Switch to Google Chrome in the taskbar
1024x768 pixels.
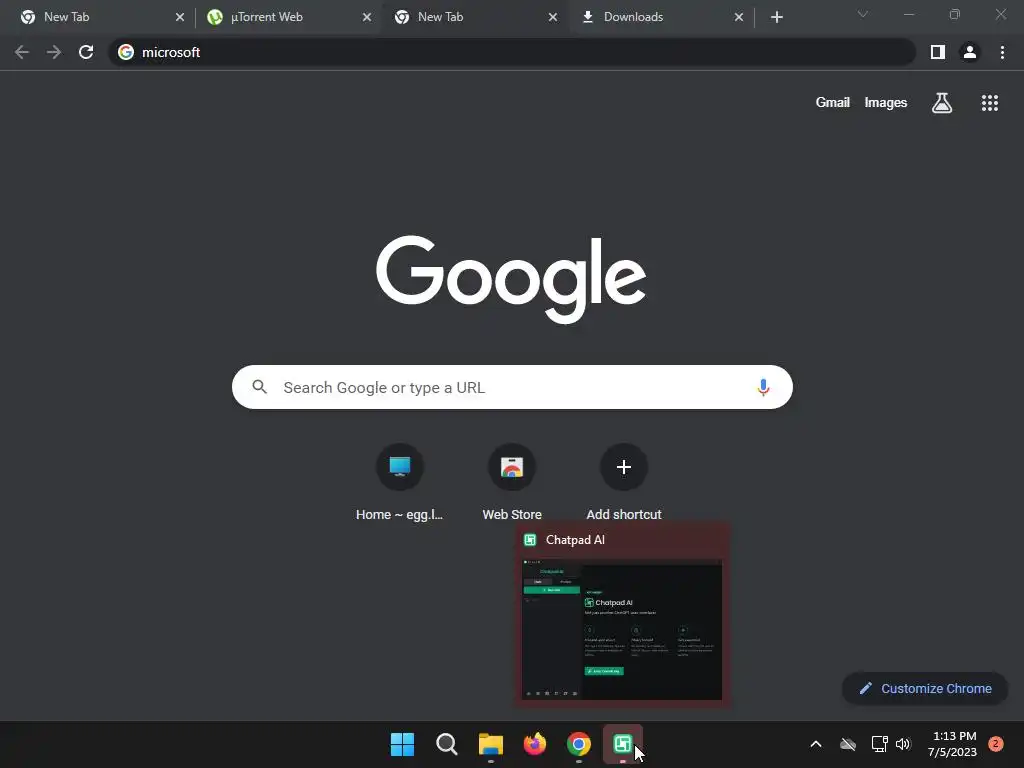[x=579, y=744]
